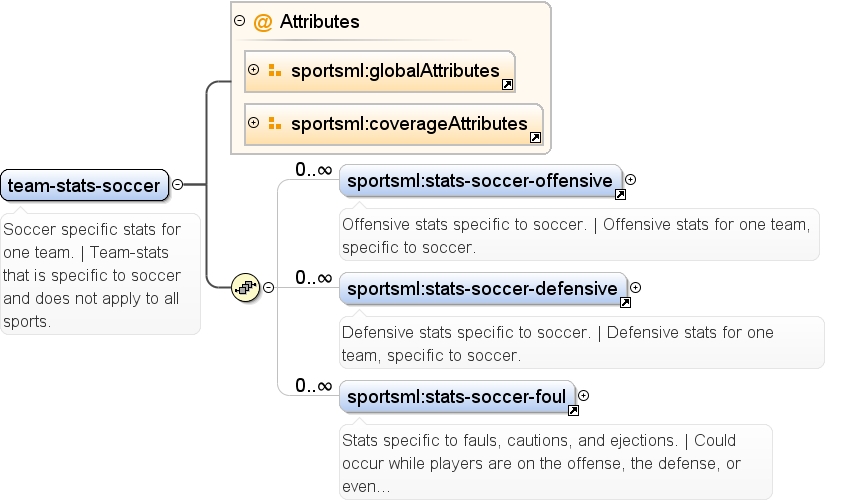Select the sportsml:stats-soccer-foul node
The height and width of the screenshot is (503, 848).
pyautogui.click(x=457, y=396)
